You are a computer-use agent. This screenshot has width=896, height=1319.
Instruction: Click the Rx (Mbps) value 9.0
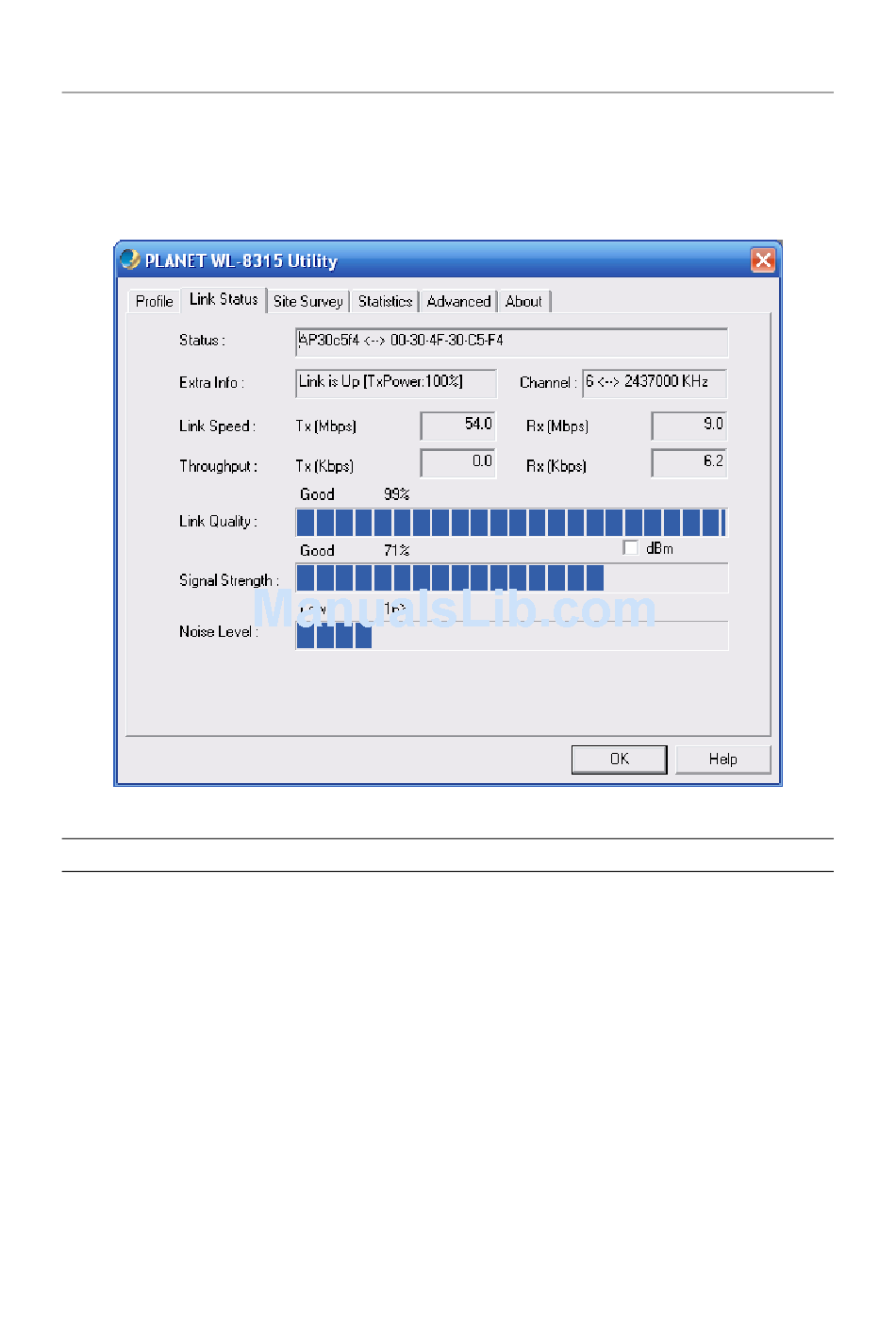(689, 426)
